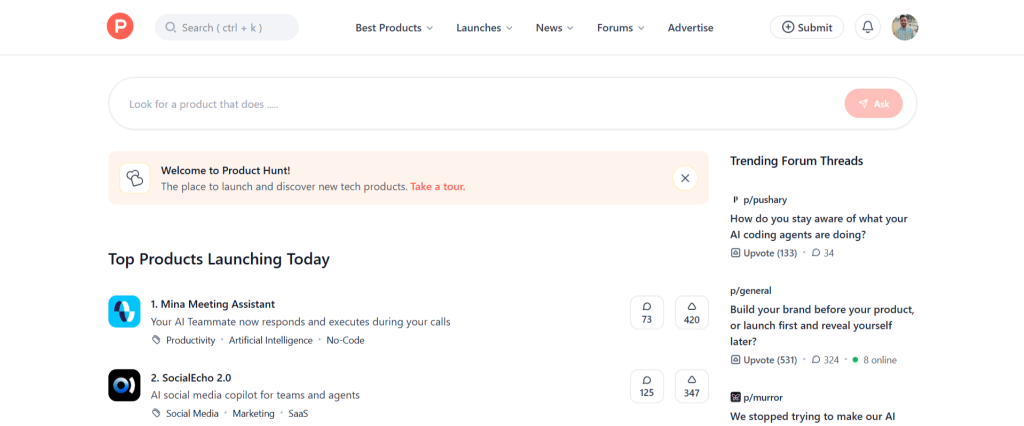The height and width of the screenshot is (426, 1024).
Task: Upvote Mina Meeting Assistant
Action: pos(692,313)
